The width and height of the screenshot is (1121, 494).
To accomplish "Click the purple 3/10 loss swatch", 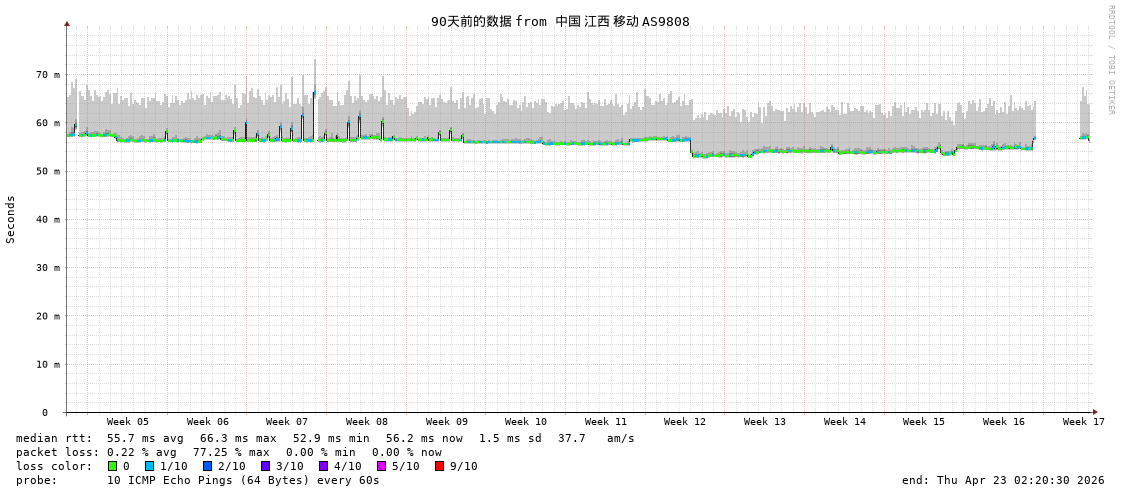I will click(266, 466).
